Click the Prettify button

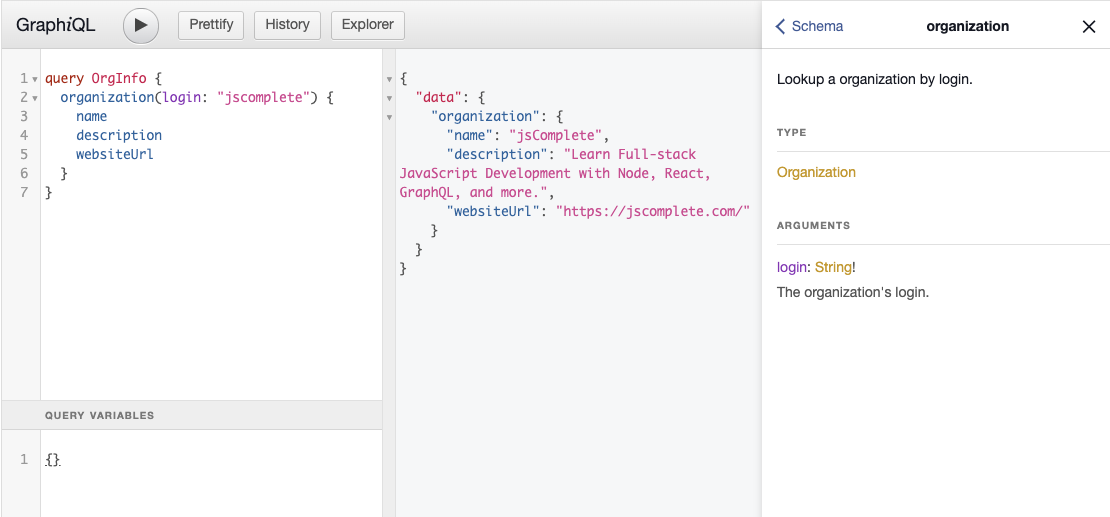210,25
